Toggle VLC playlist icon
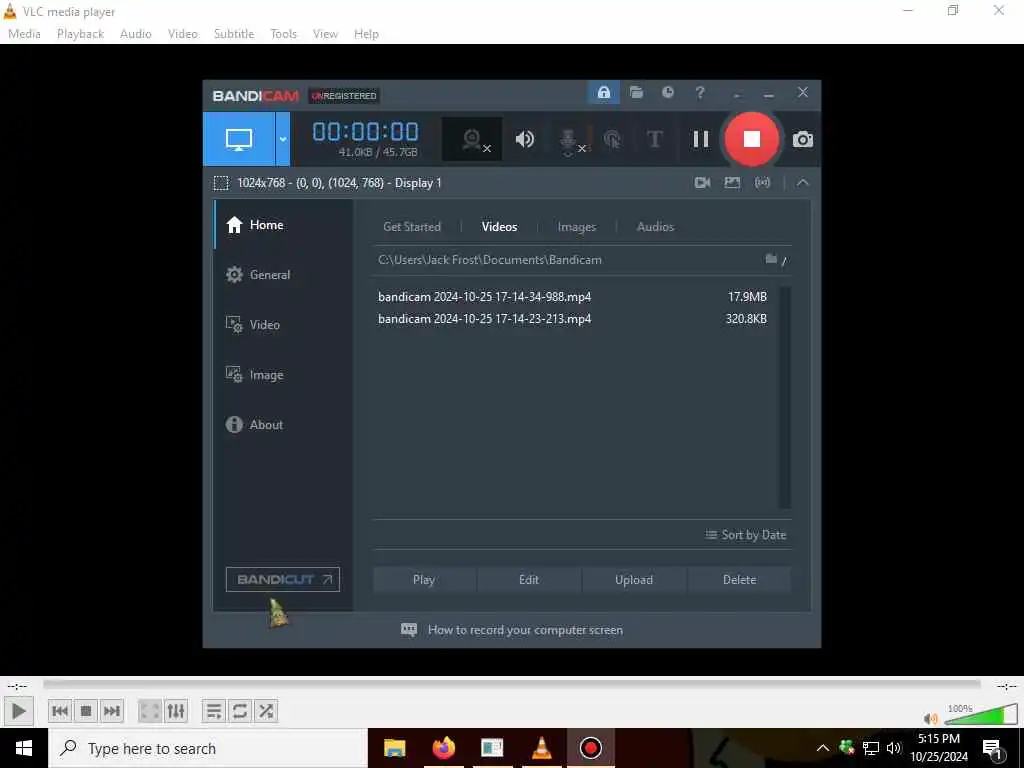The image size is (1024, 768). click(x=214, y=711)
